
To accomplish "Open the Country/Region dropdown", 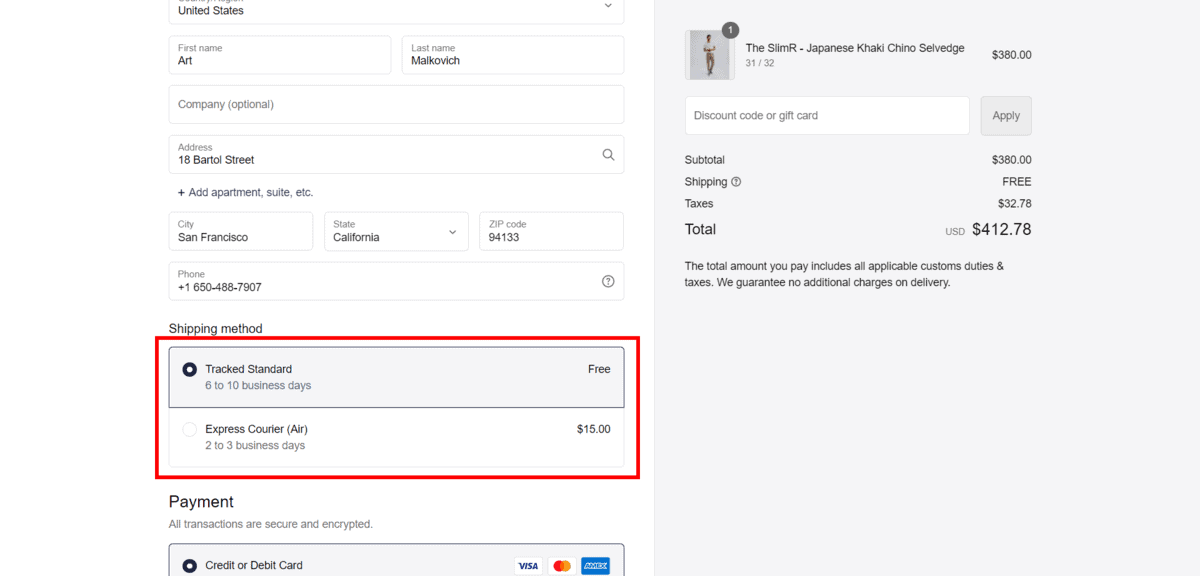I will 396,8.
